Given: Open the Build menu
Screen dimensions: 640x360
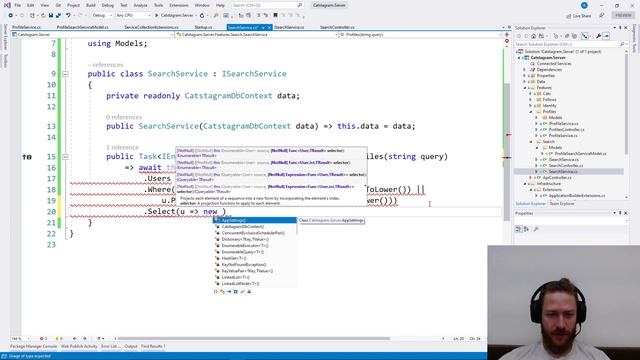Looking at the screenshot, I should [91, 5].
